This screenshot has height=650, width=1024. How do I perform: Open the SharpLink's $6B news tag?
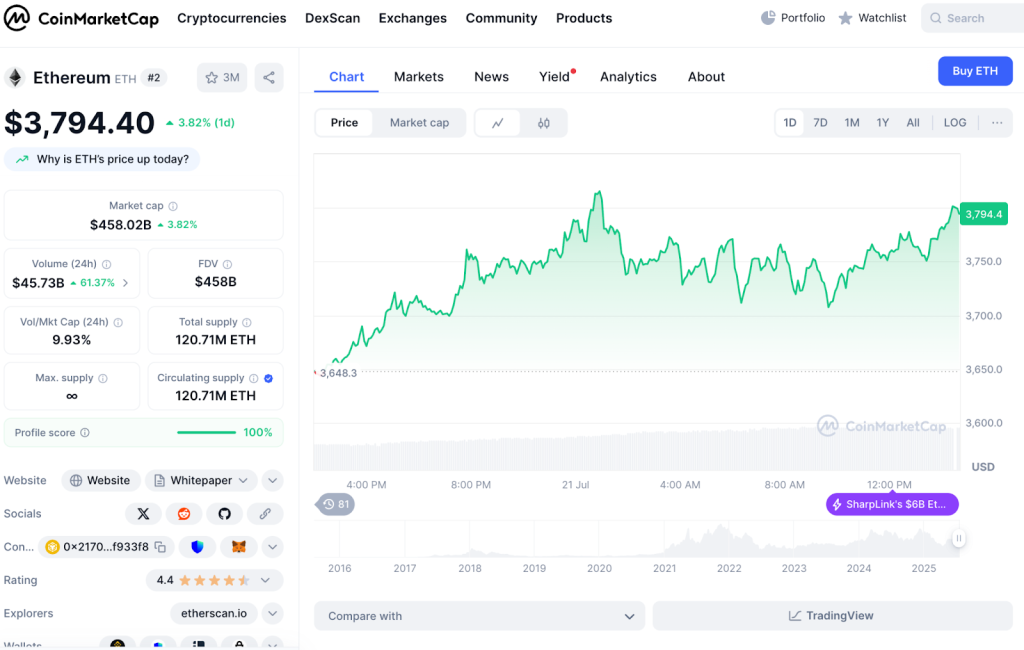point(892,504)
